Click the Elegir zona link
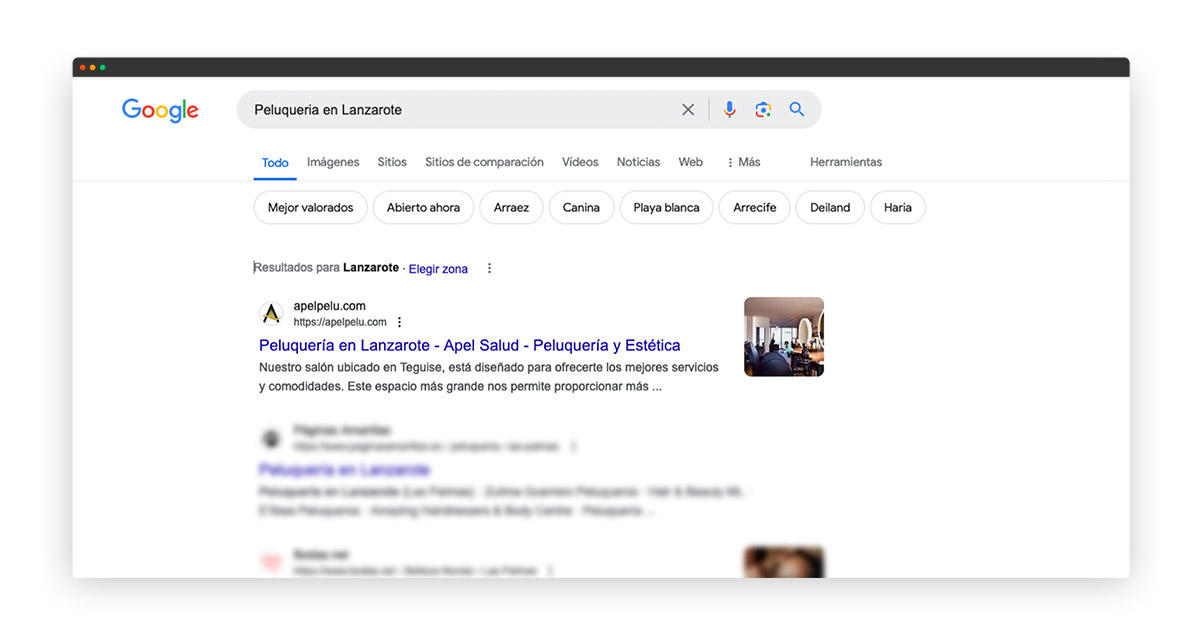The width and height of the screenshot is (1200, 630). (438, 269)
